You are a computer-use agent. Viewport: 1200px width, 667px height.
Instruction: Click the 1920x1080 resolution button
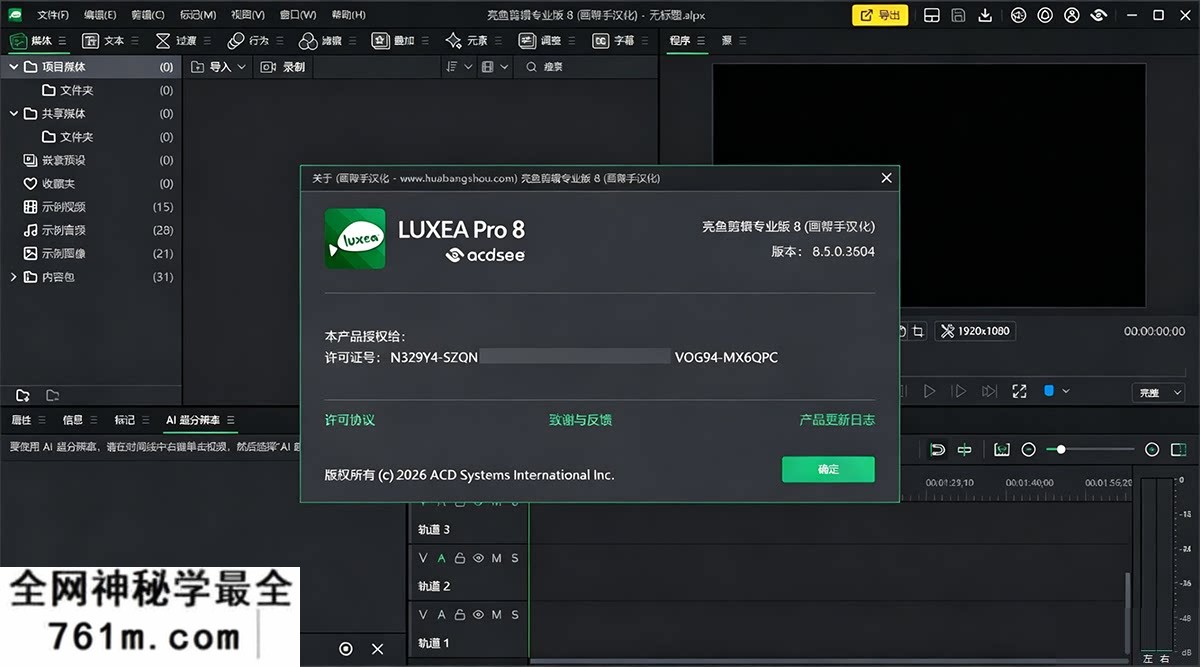click(x=976, y=331)
